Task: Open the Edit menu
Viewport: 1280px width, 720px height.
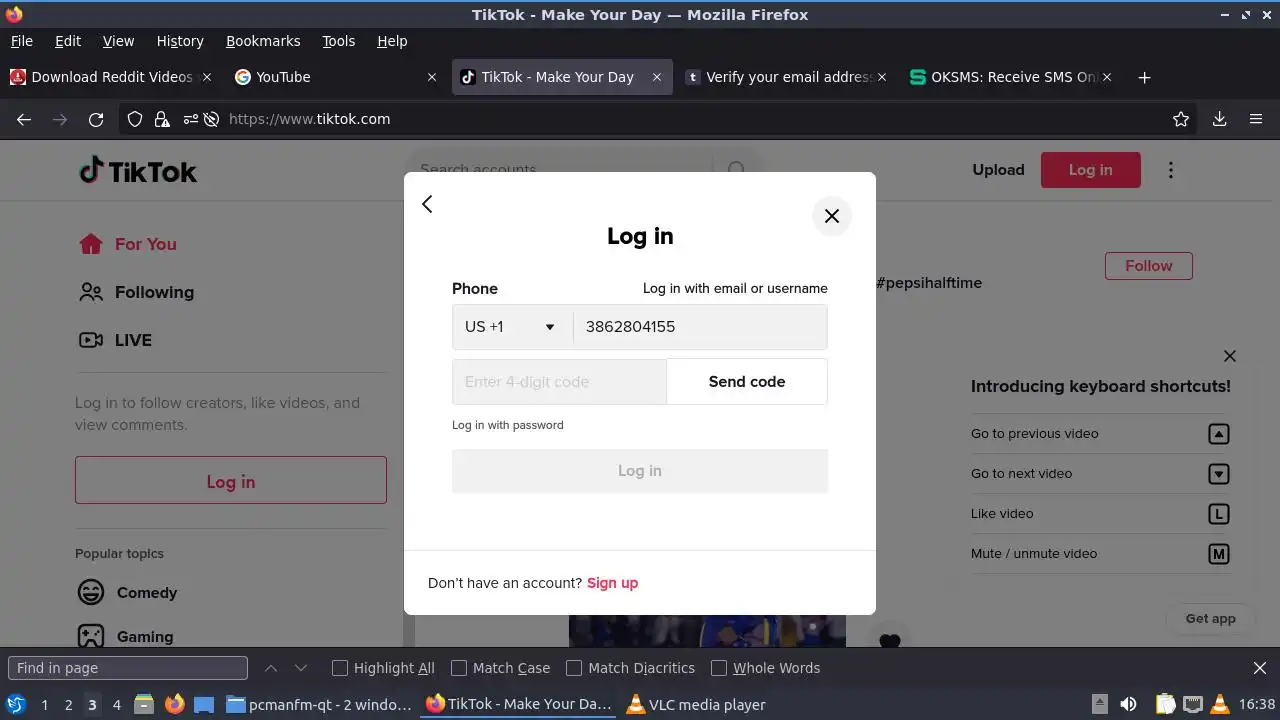Action: [x=68, y=41]
